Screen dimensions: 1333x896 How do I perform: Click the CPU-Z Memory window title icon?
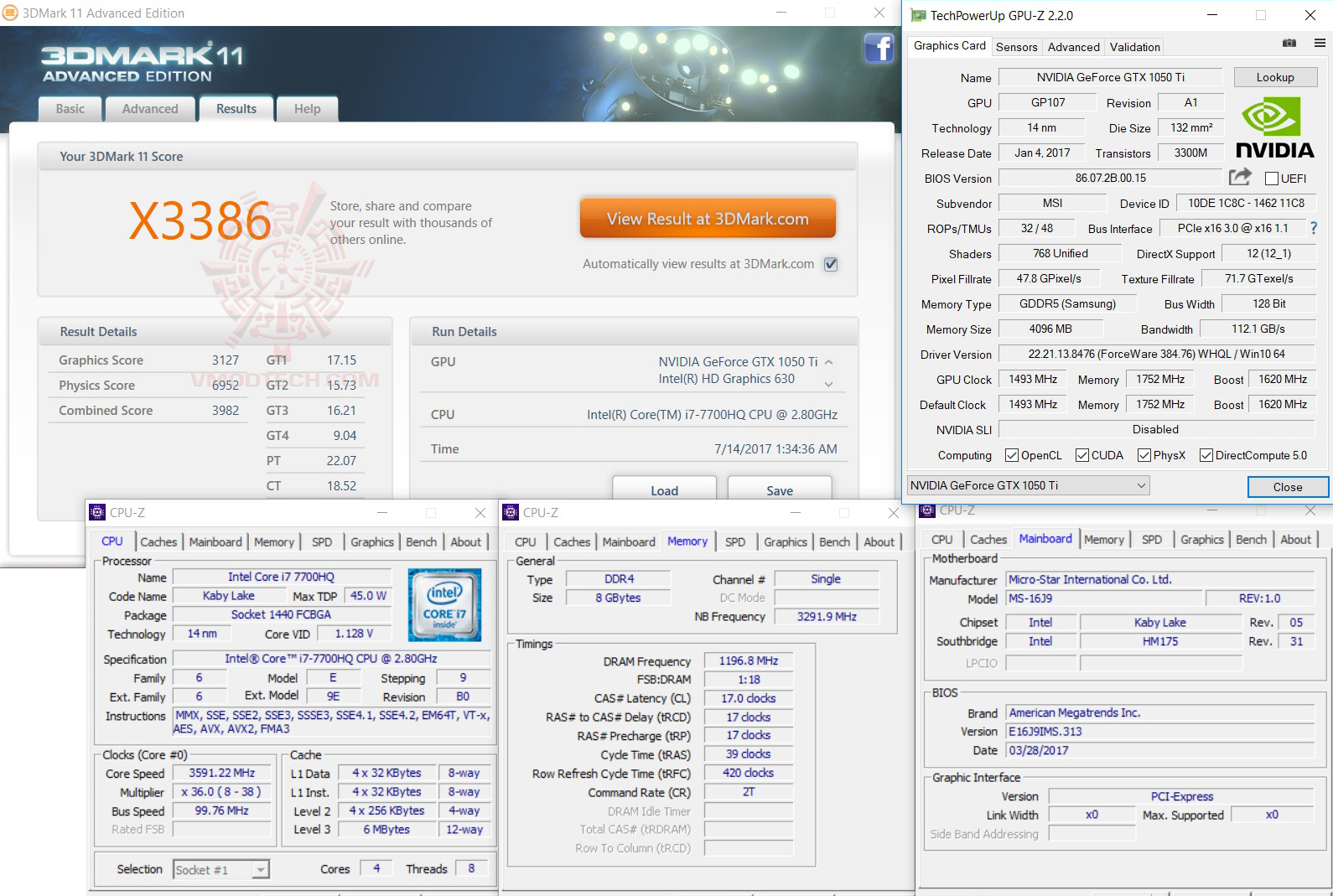pyautogui.click(x=511, y=512)
